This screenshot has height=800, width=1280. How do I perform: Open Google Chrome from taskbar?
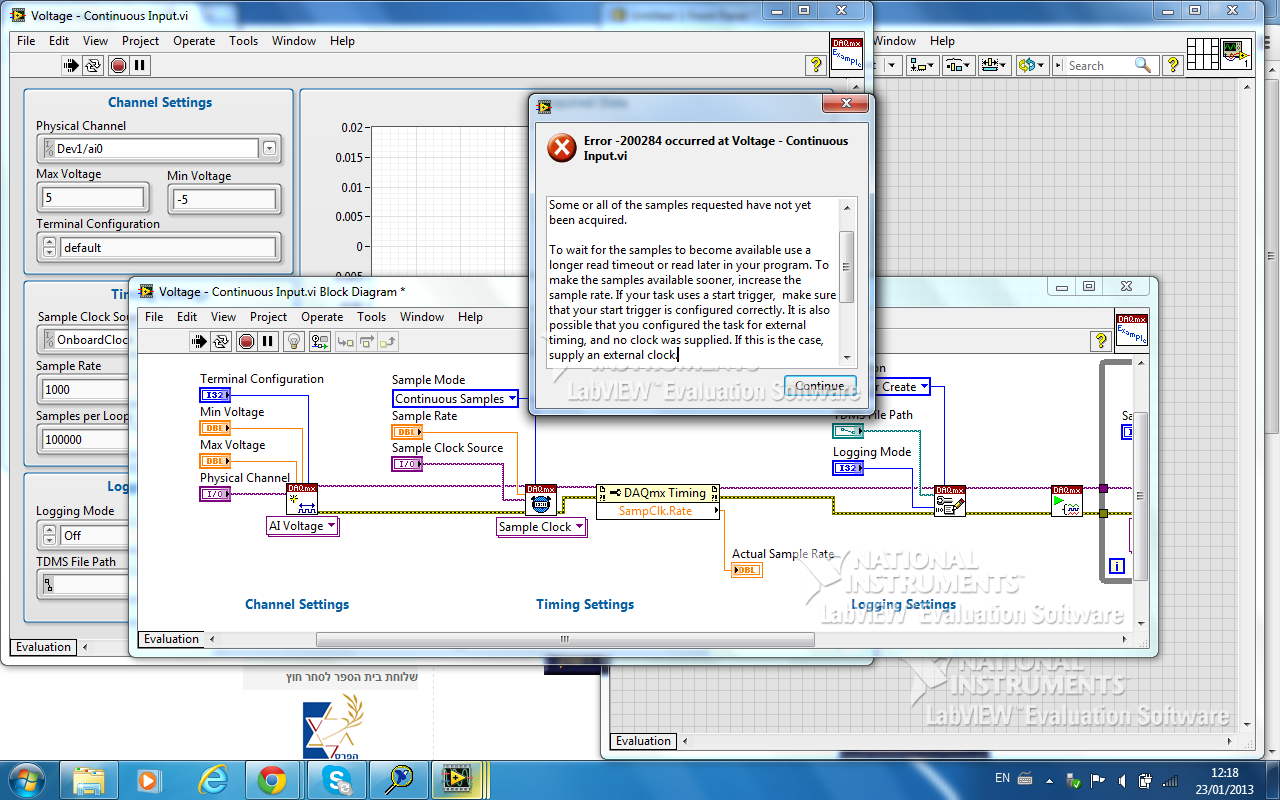pyautogui.click(x=271, y=779)
